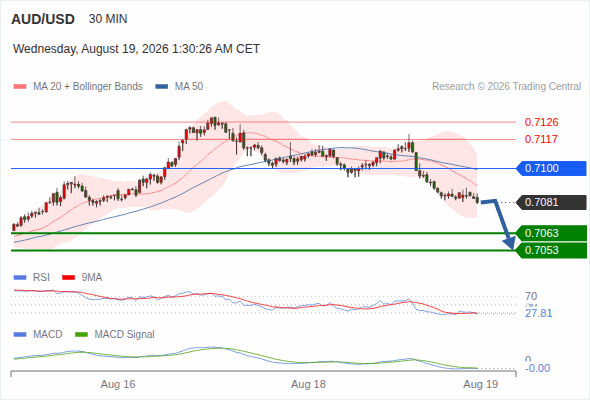Image resolution: width=590 pixels, height=400 pixels.
Task: Click the 30 MIN timeframe label
Action: click(108, 19)
